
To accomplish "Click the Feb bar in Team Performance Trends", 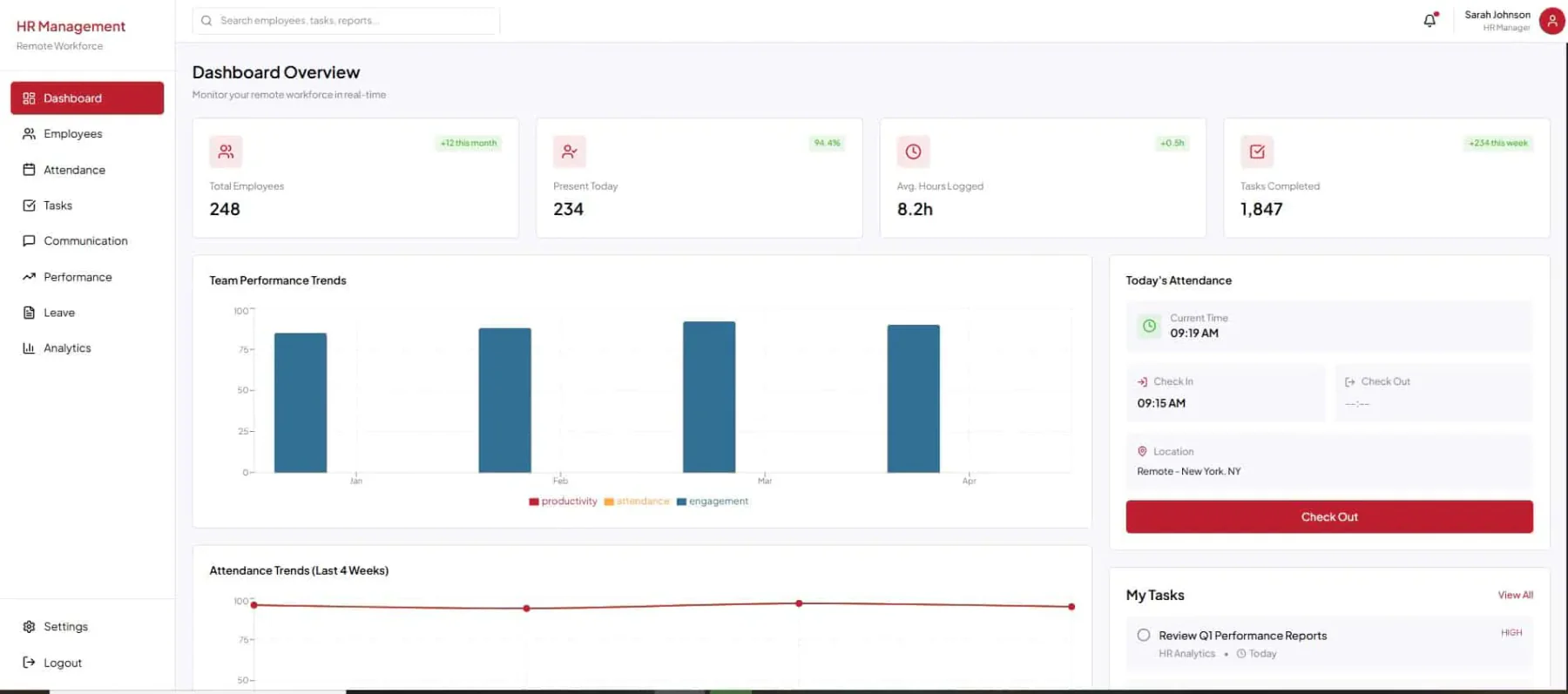I will click(x=505, y=401).
